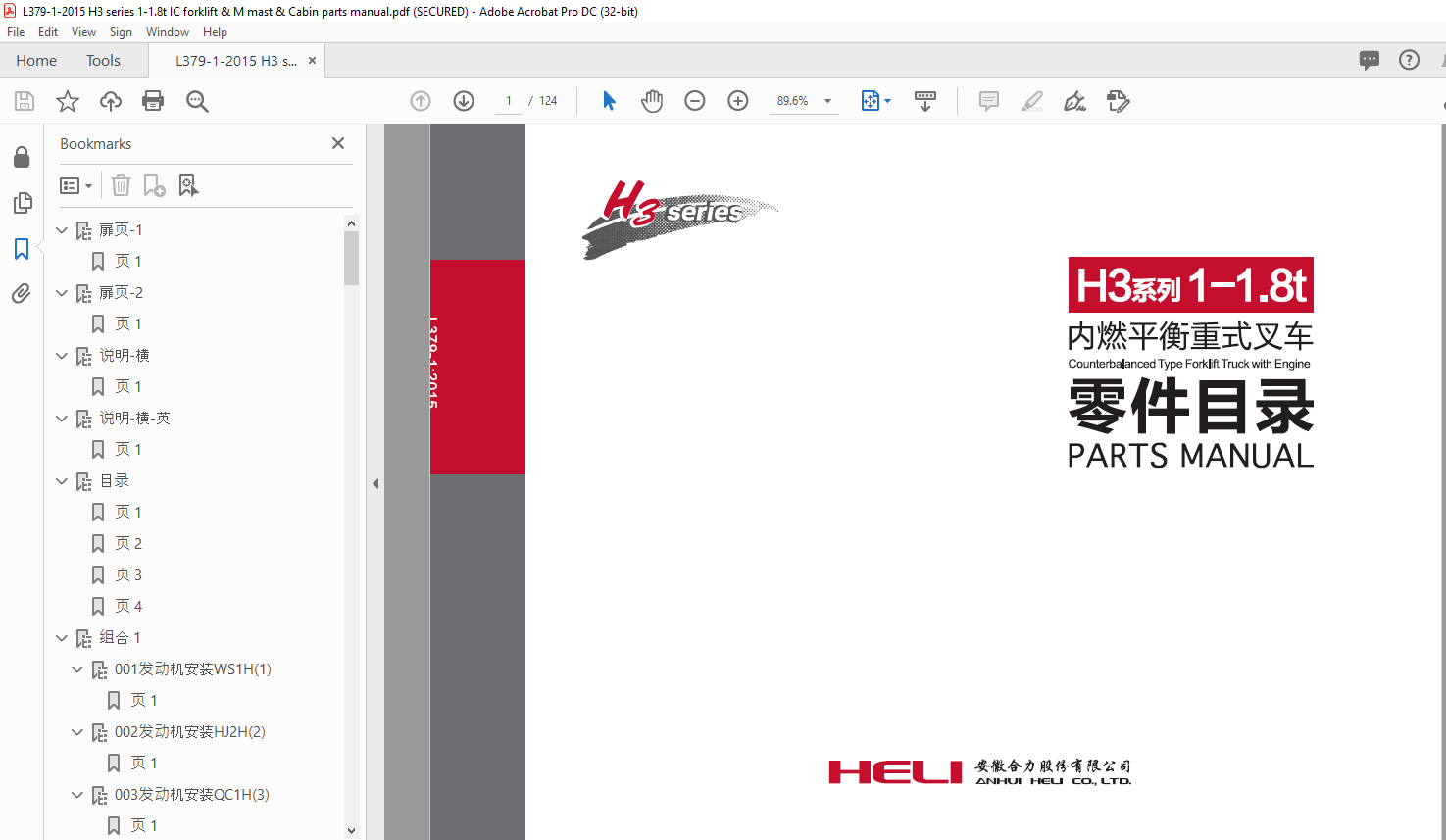Close the Bookmarks panel
This screenshot has height=840, width=1446.
(338, 143)
